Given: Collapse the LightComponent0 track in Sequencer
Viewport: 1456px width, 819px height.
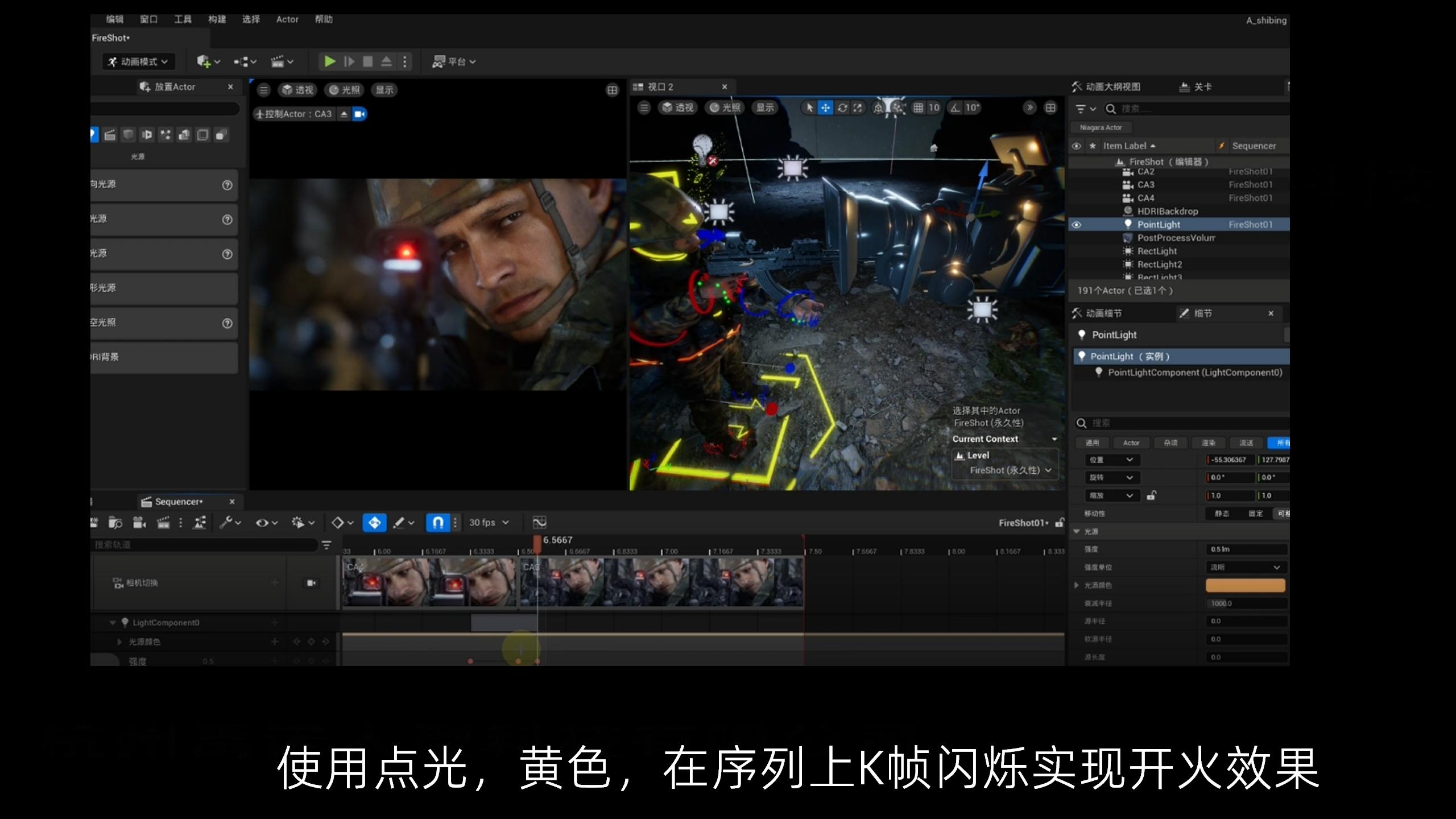Looking at the screenshot, I should point(113,623).
